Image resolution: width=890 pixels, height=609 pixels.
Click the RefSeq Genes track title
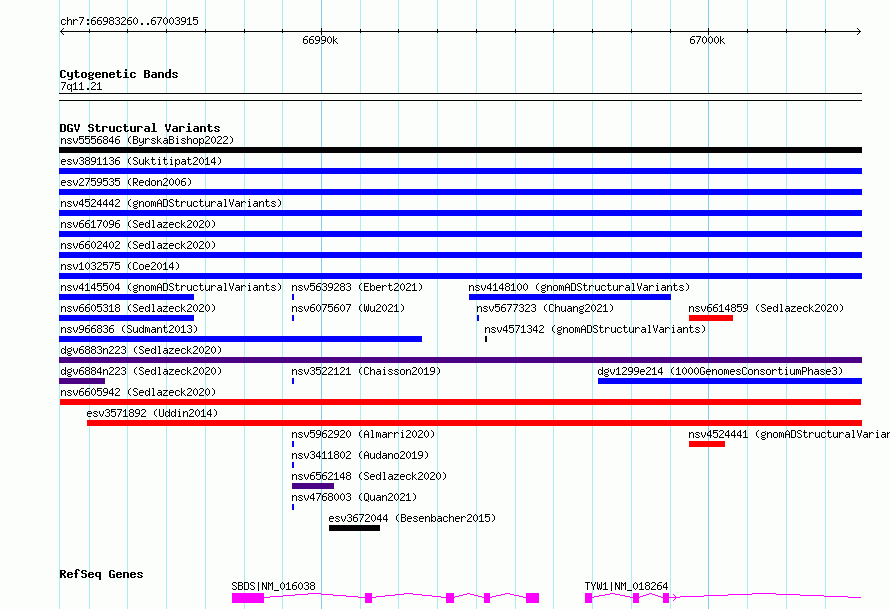101,574
